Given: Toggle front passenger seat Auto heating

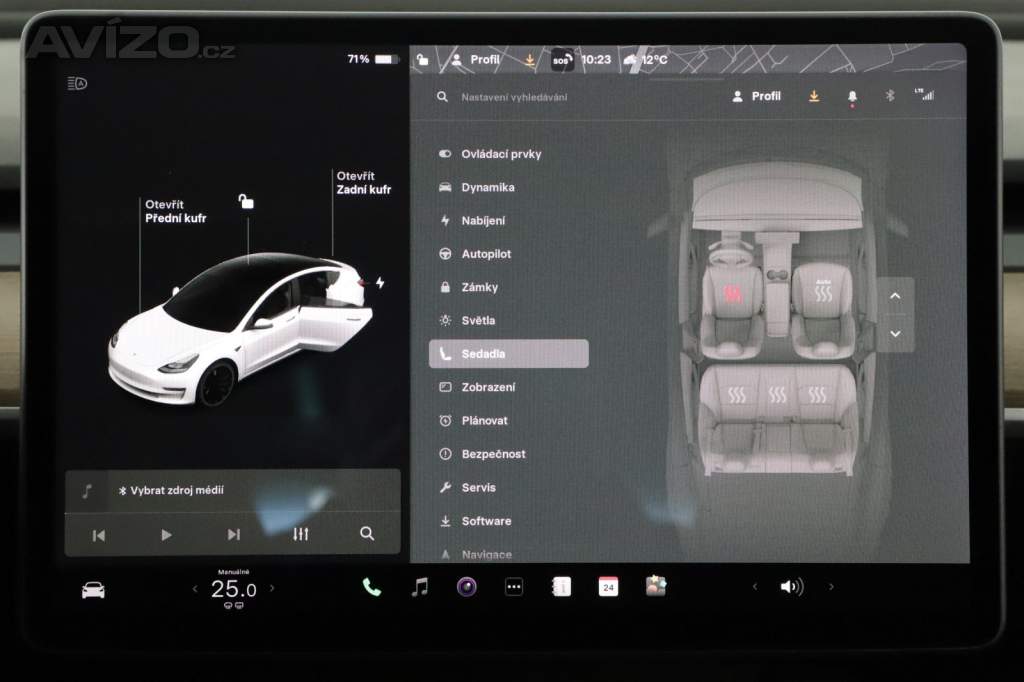Looking at the screenshot, I should click(x=823, y=292).
